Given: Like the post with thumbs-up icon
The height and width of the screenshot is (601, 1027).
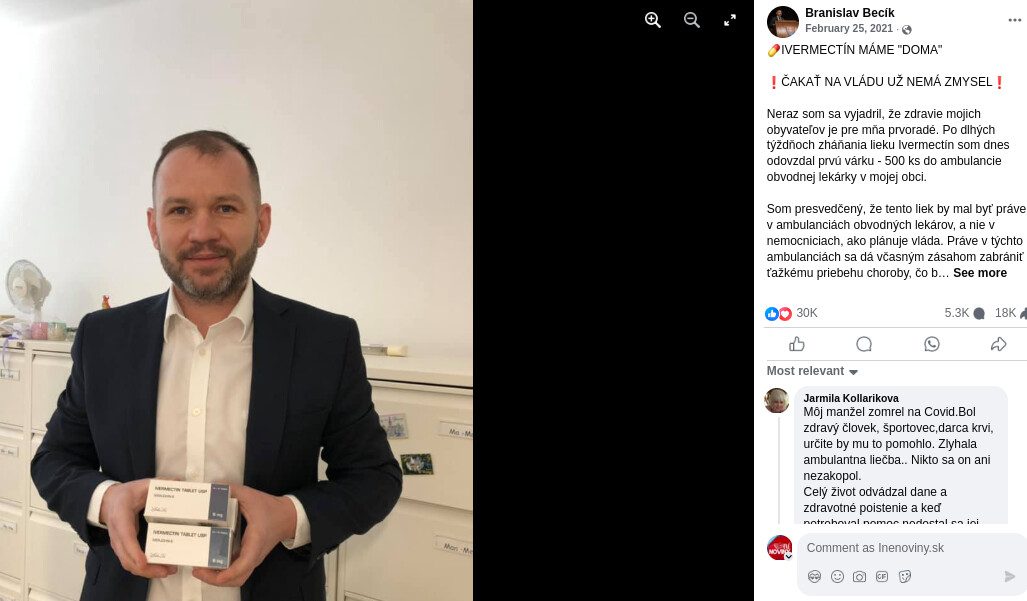Looking at the screenshot, I should coord(796,344).
